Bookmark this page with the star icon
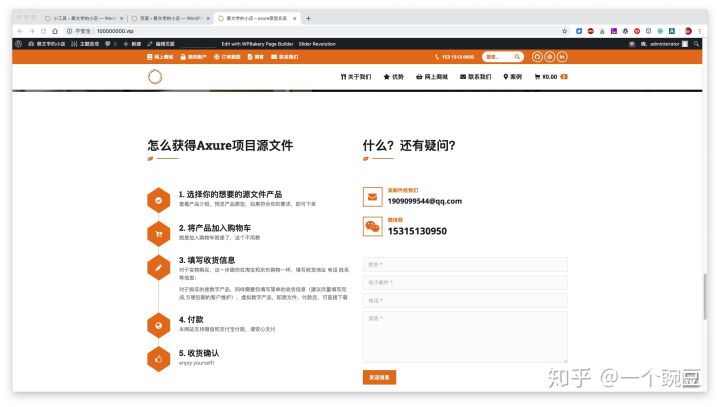Viewport: 720px width, 407px height. point(564,31)
